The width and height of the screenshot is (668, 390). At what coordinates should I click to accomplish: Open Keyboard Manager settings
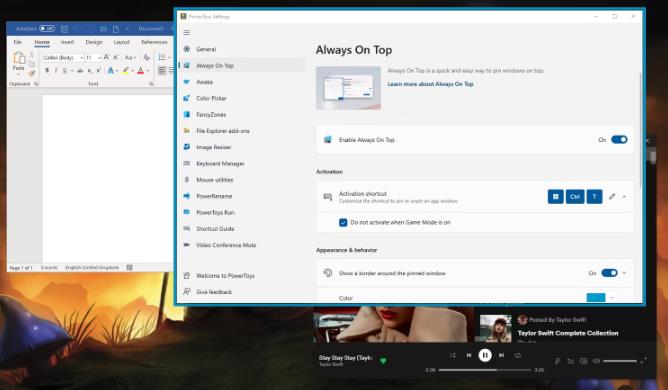tap(242, 164)
